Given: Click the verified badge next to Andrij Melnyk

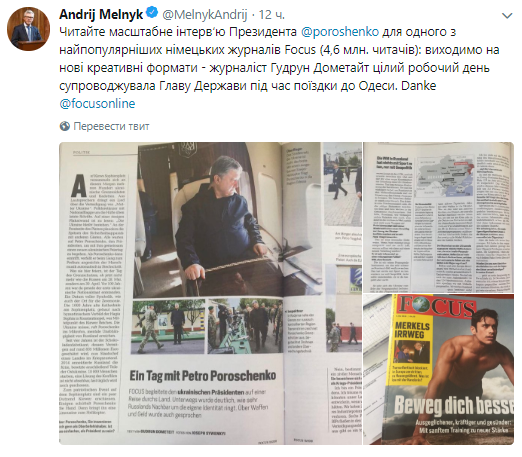Looking at the screenshot, I should (x=152, y=13).
